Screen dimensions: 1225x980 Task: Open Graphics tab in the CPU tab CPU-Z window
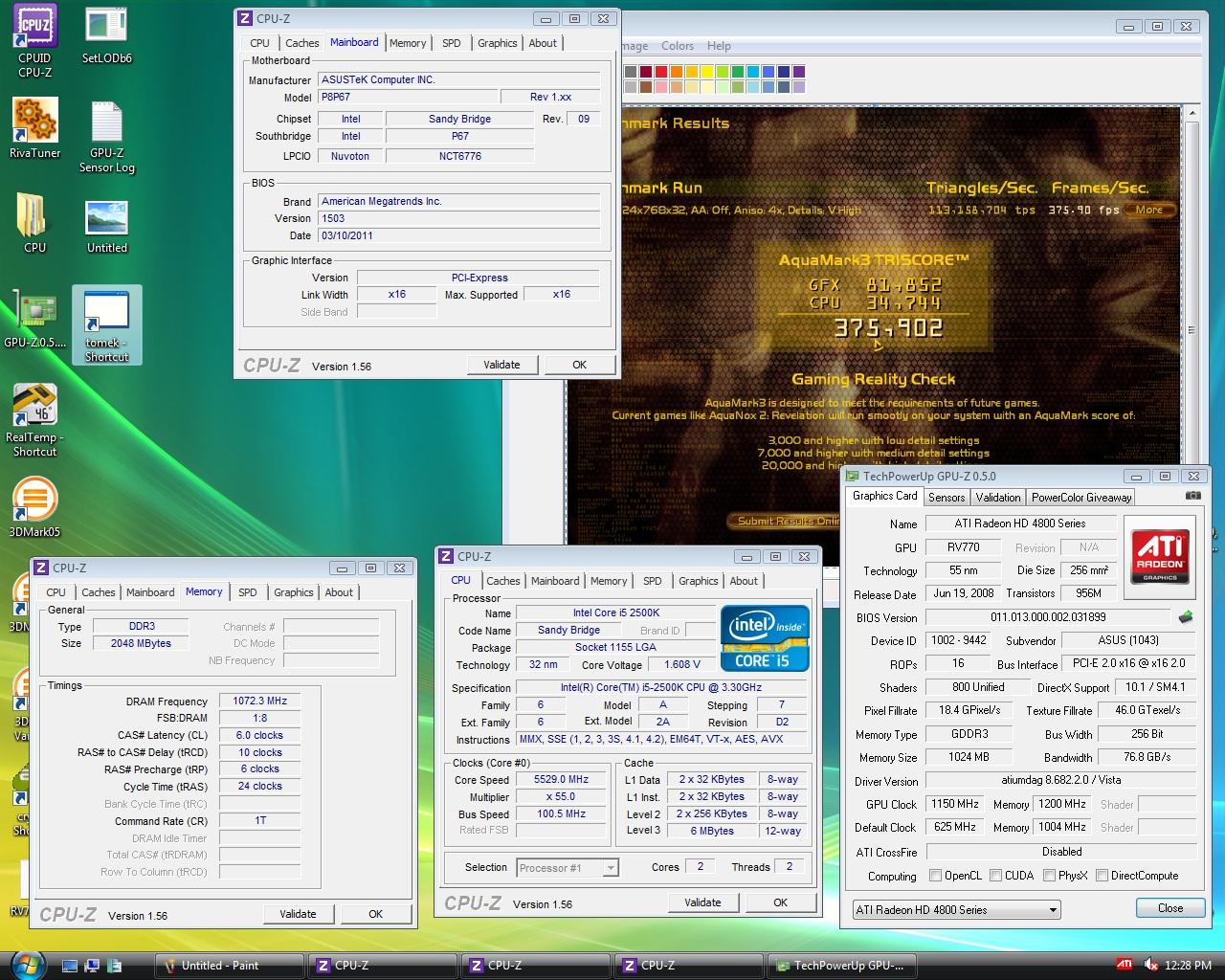[x=698, y=581]
